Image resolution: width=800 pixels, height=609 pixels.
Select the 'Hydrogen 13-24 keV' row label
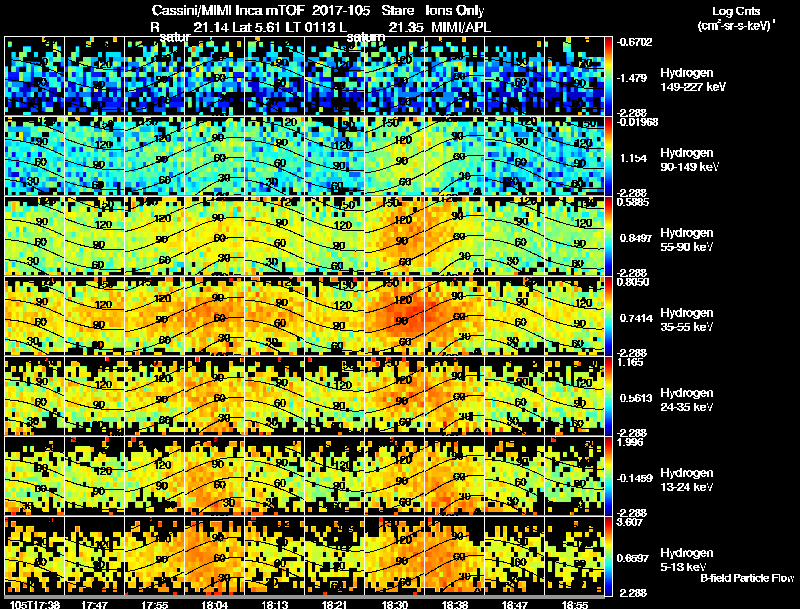click(687, 480)
